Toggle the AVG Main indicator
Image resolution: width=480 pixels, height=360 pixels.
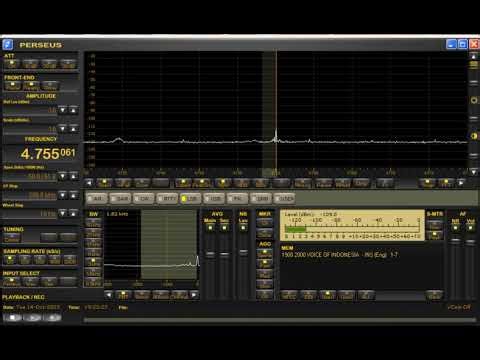[x=210, y=228]
